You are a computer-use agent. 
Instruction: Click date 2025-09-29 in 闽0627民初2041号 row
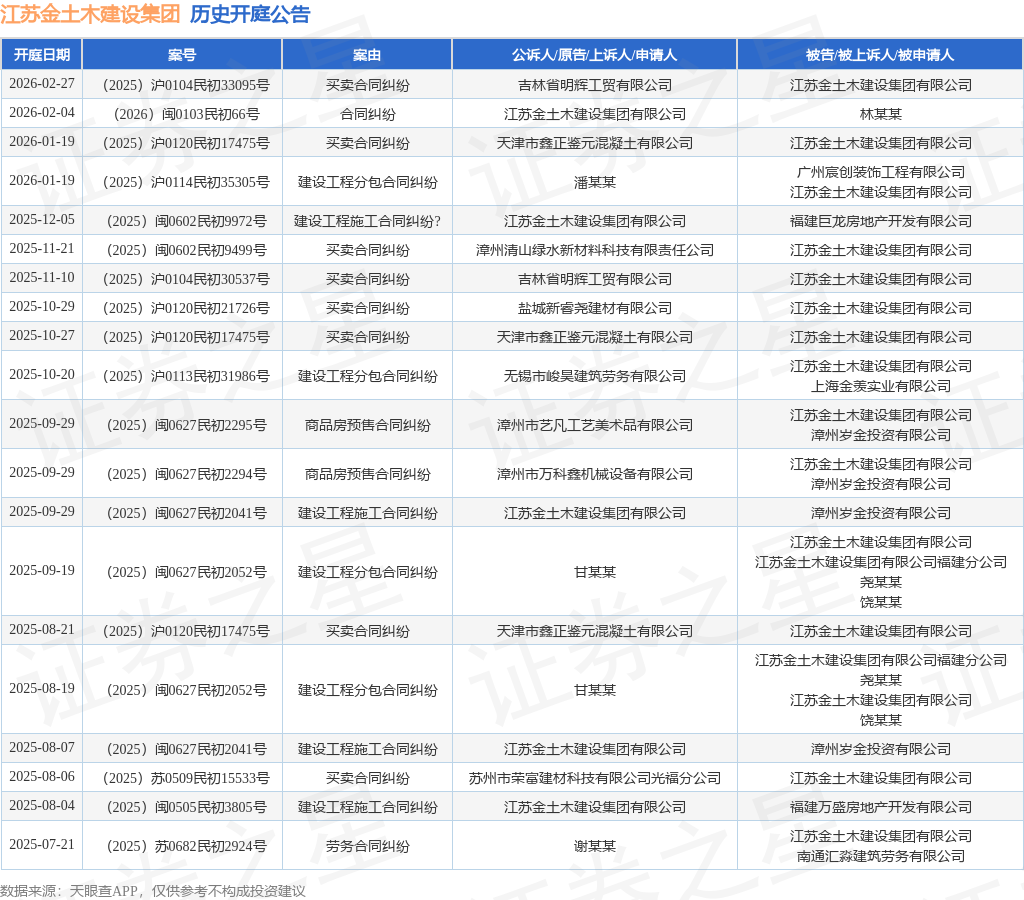42,511
